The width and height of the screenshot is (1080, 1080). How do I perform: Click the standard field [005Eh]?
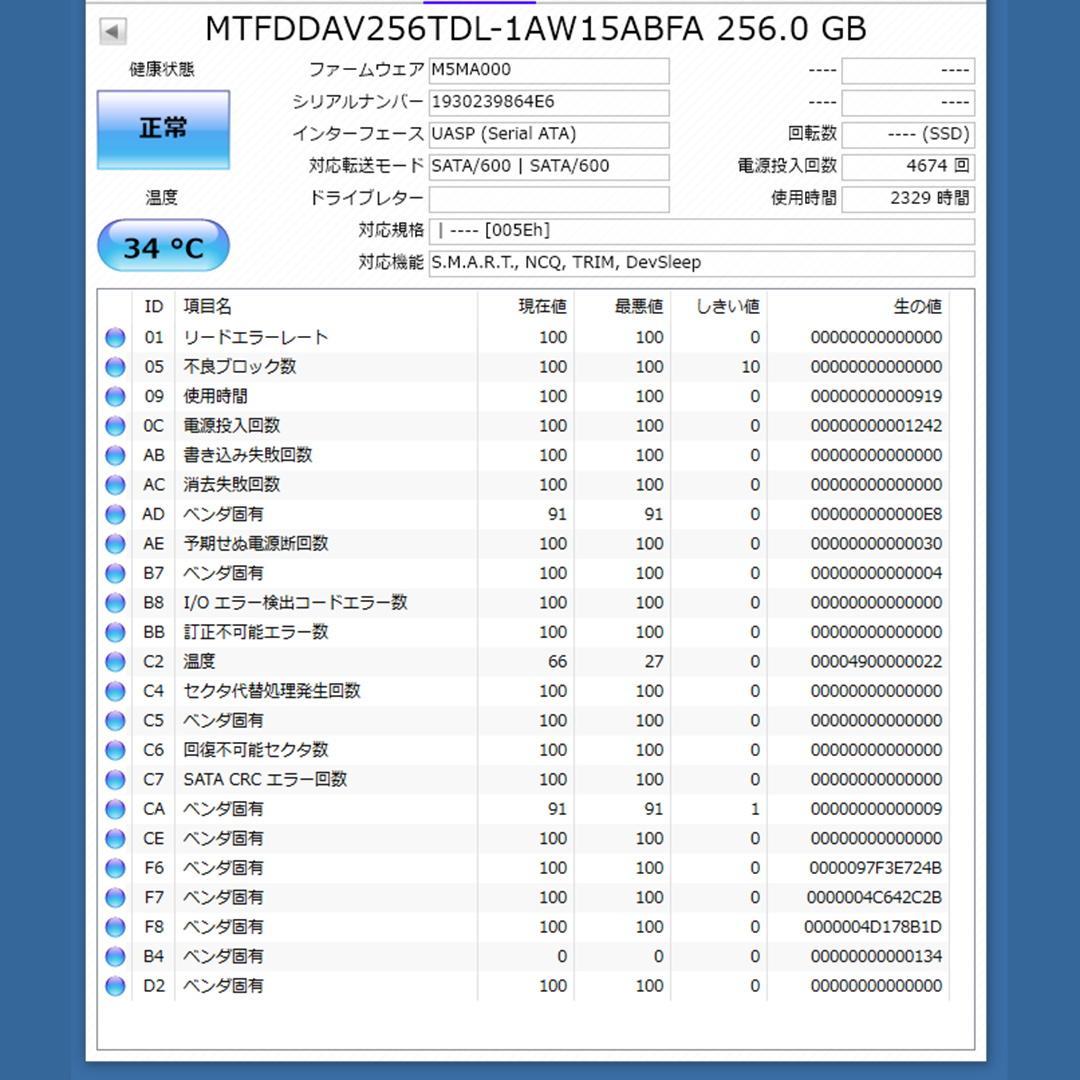pos(702,231)
